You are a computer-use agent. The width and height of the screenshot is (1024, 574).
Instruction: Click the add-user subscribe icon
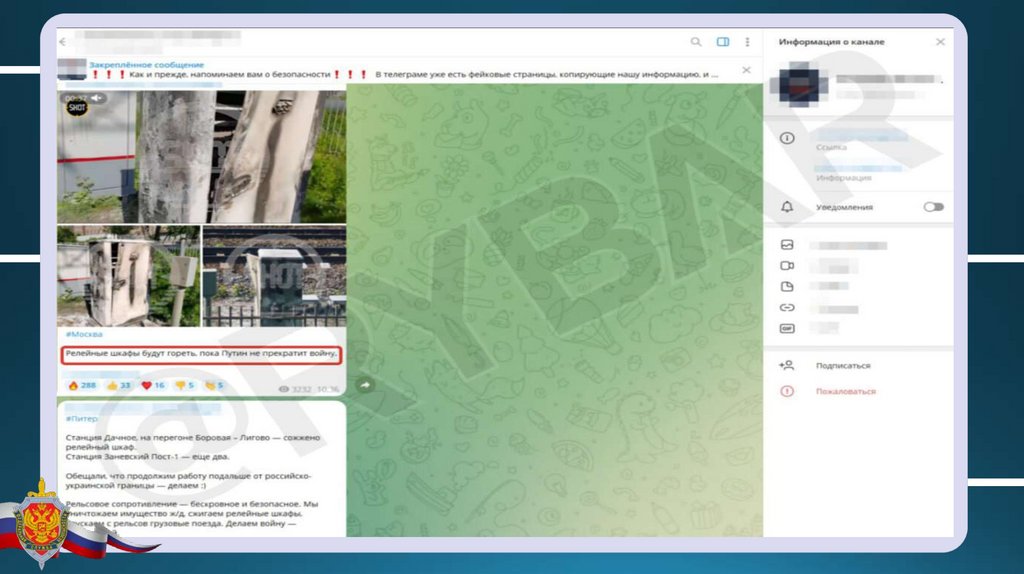point(787,366)
